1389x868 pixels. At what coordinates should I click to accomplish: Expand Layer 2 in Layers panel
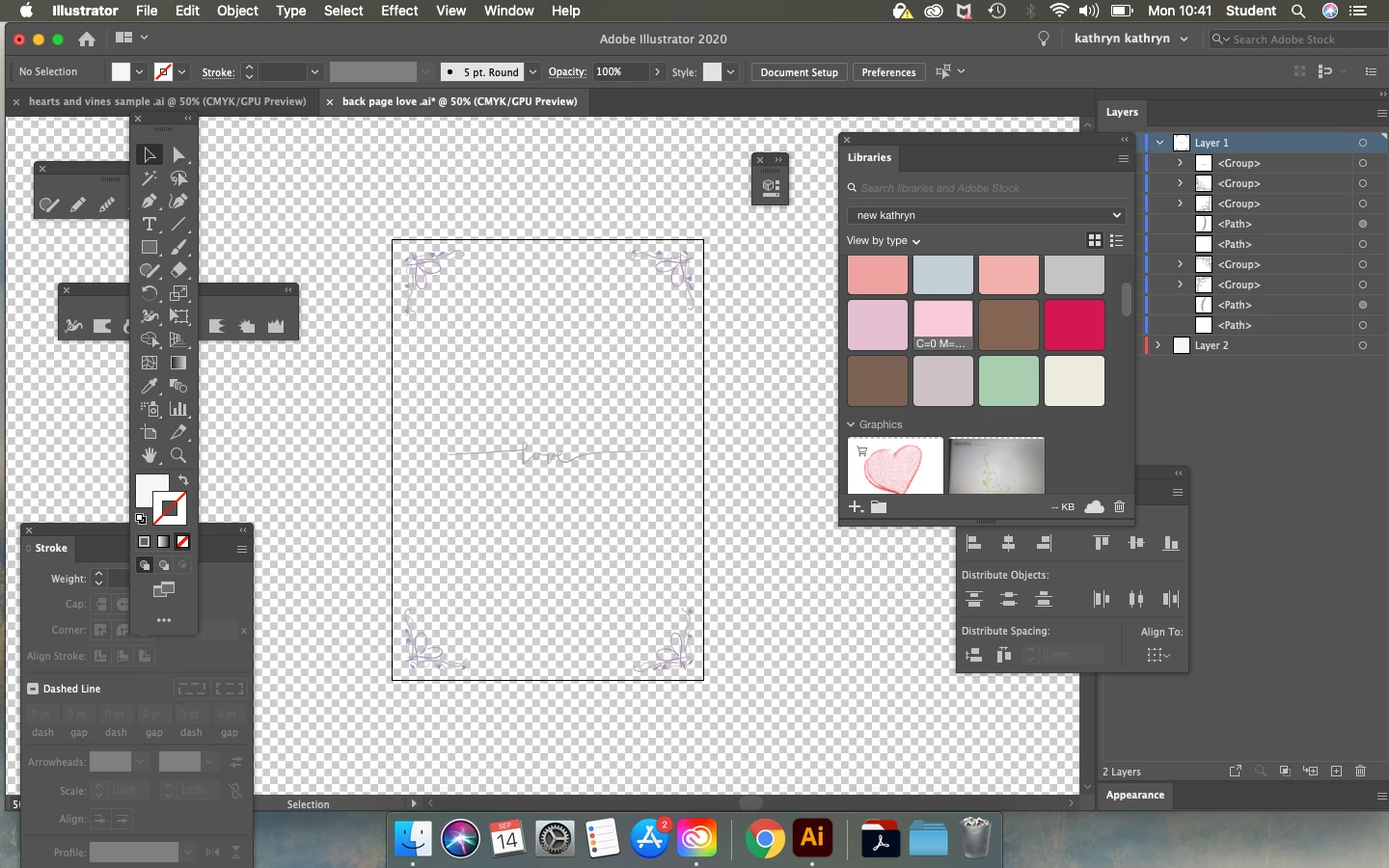coord(1157,345)
